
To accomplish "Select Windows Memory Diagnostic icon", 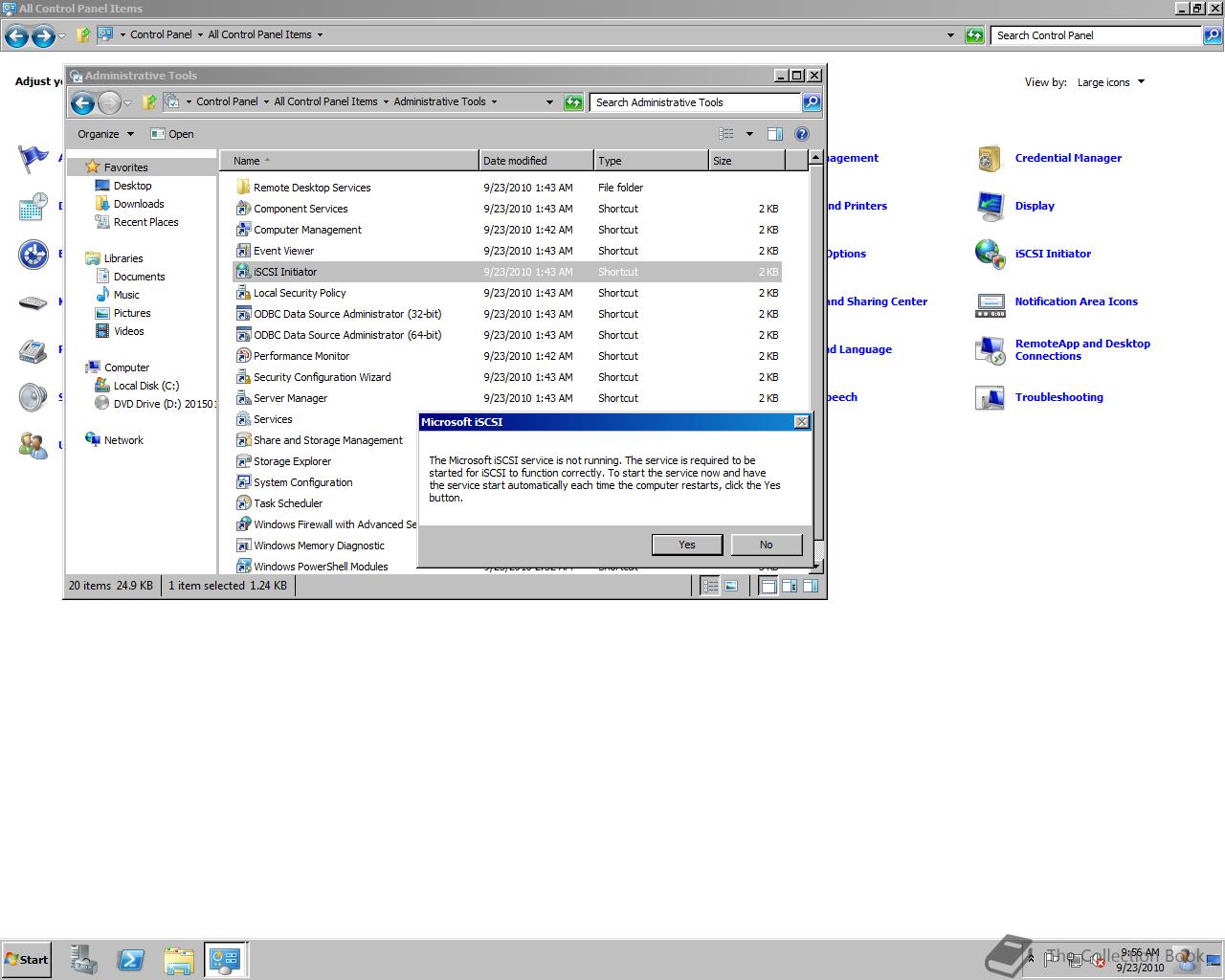I will point(243,546).
